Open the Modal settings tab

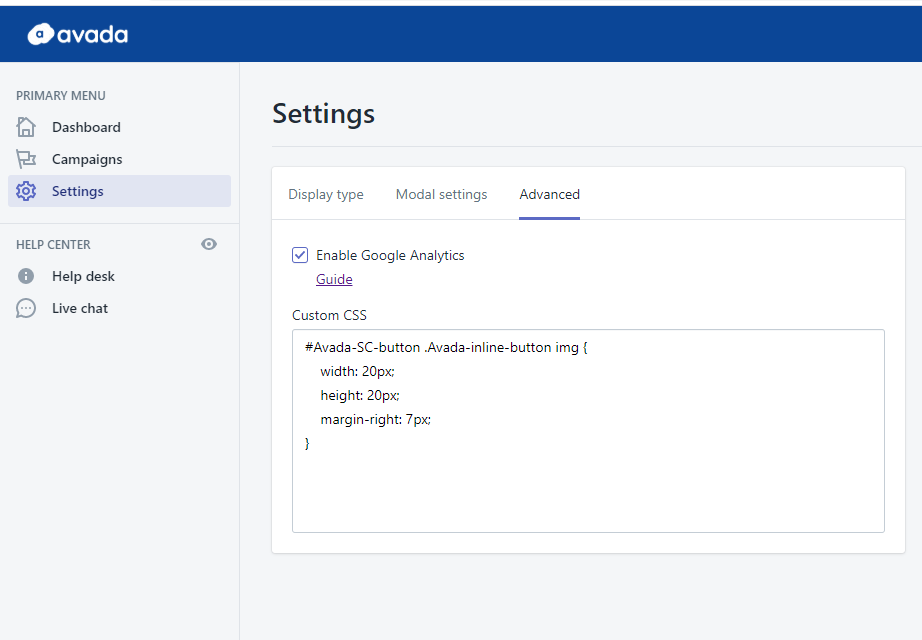click(441, 194)
